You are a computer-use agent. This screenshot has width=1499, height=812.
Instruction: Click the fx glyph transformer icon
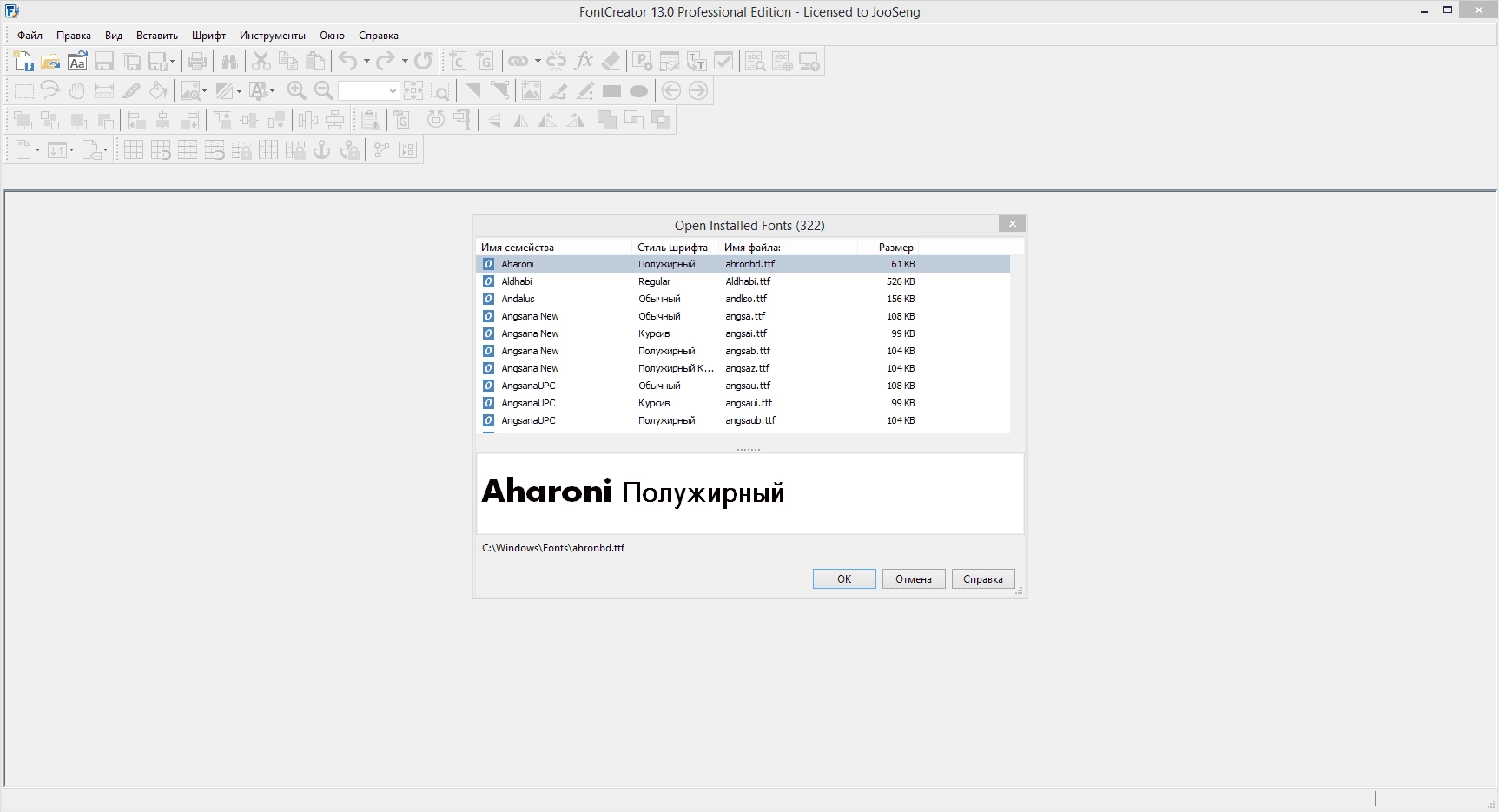click(584, 61)
